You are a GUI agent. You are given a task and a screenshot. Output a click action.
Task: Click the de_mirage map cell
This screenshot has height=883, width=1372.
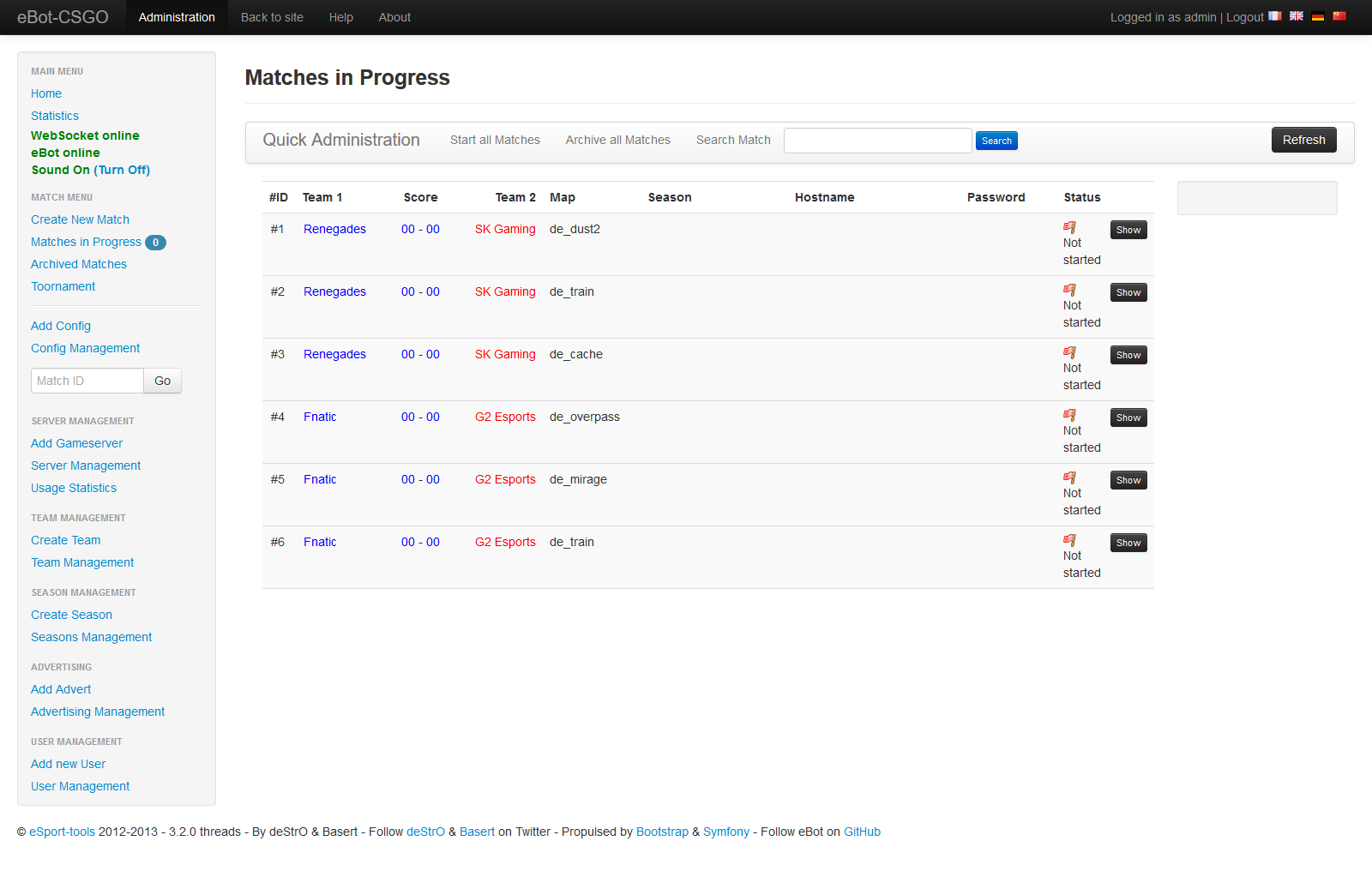click(578, 479)
